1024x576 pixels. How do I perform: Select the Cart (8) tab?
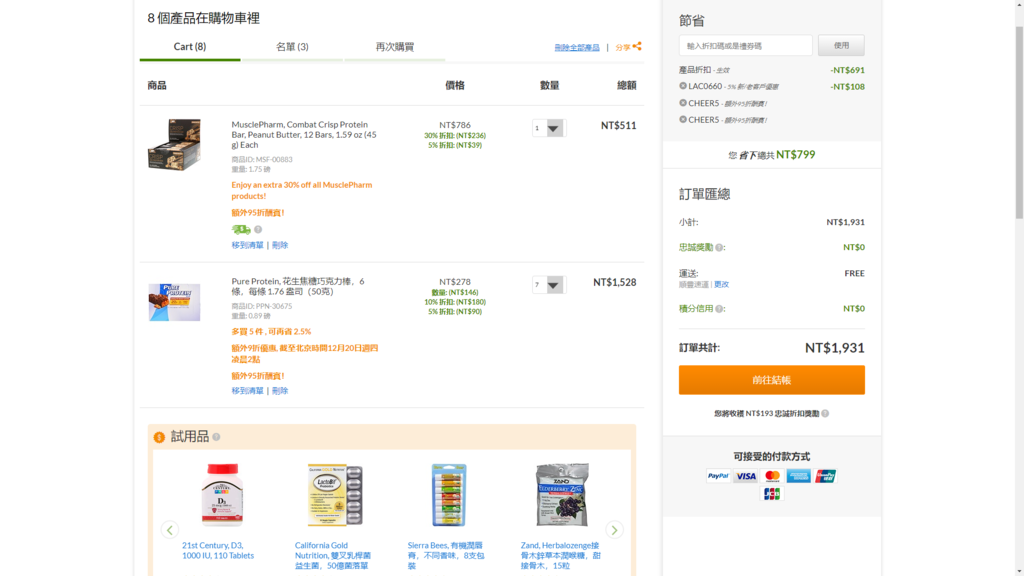click(x=190, y=47)
